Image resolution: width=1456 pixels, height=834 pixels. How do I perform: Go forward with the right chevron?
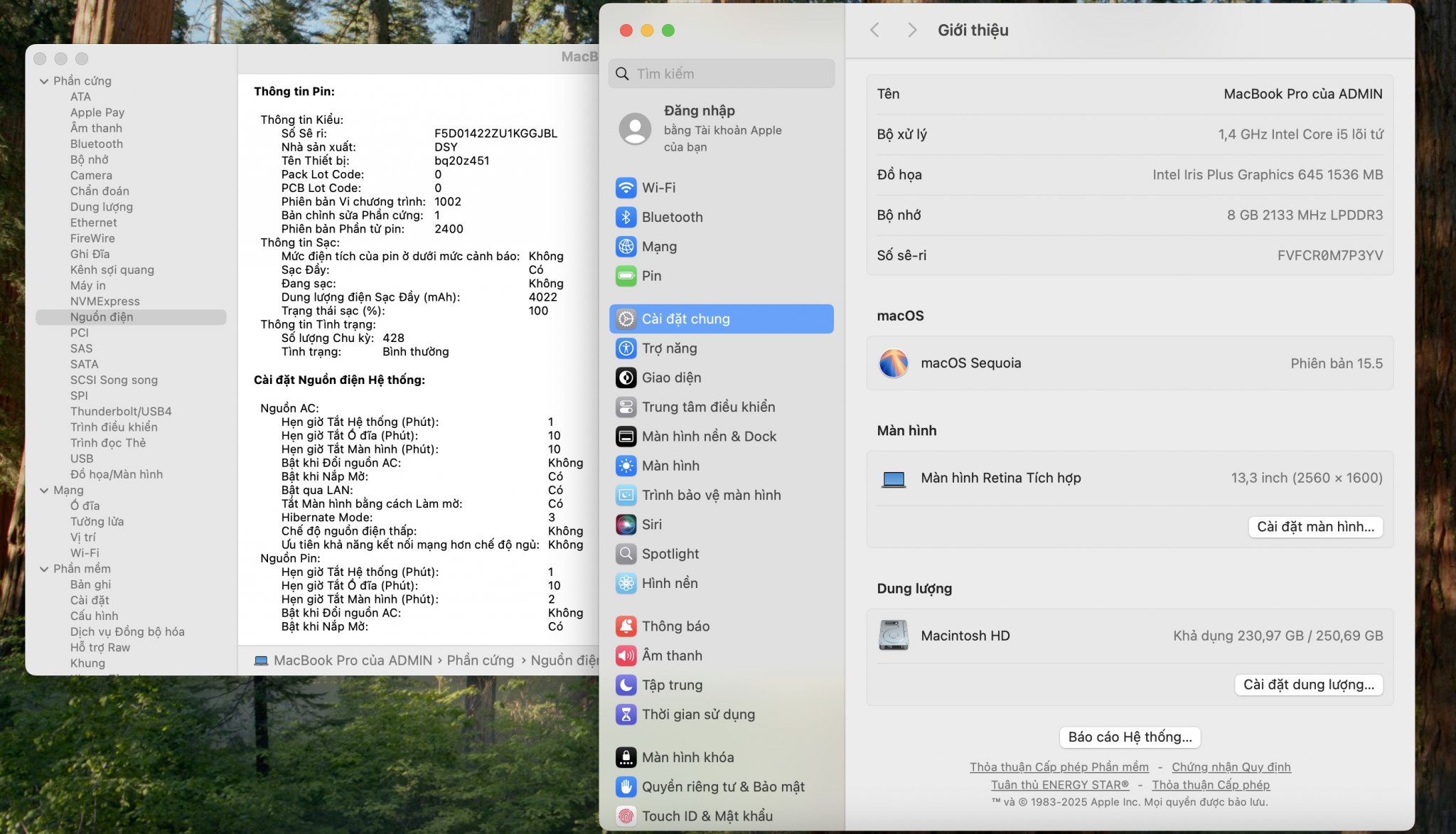912,30
